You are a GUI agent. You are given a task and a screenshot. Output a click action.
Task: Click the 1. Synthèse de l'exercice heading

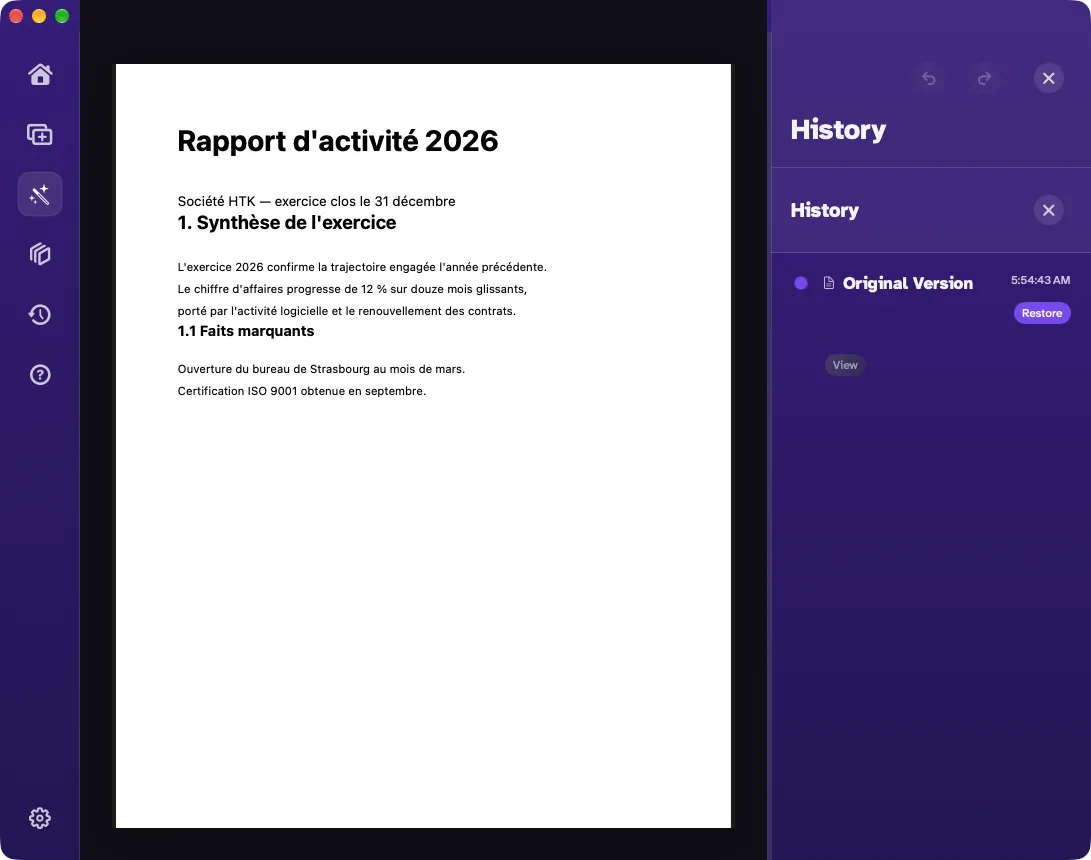point(287,223)
